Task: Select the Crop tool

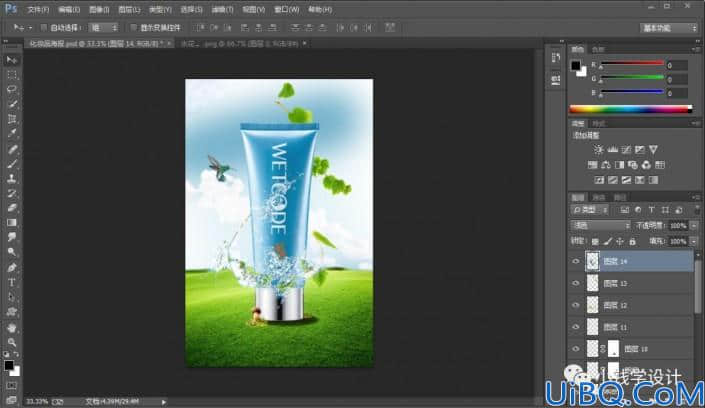Action: point(12,119)
